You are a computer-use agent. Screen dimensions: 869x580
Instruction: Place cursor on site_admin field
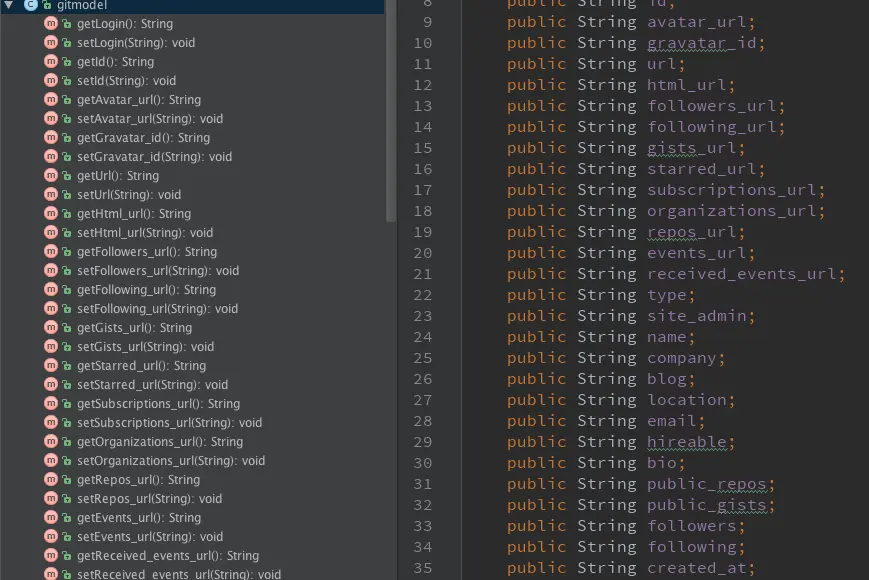point(696,316)
